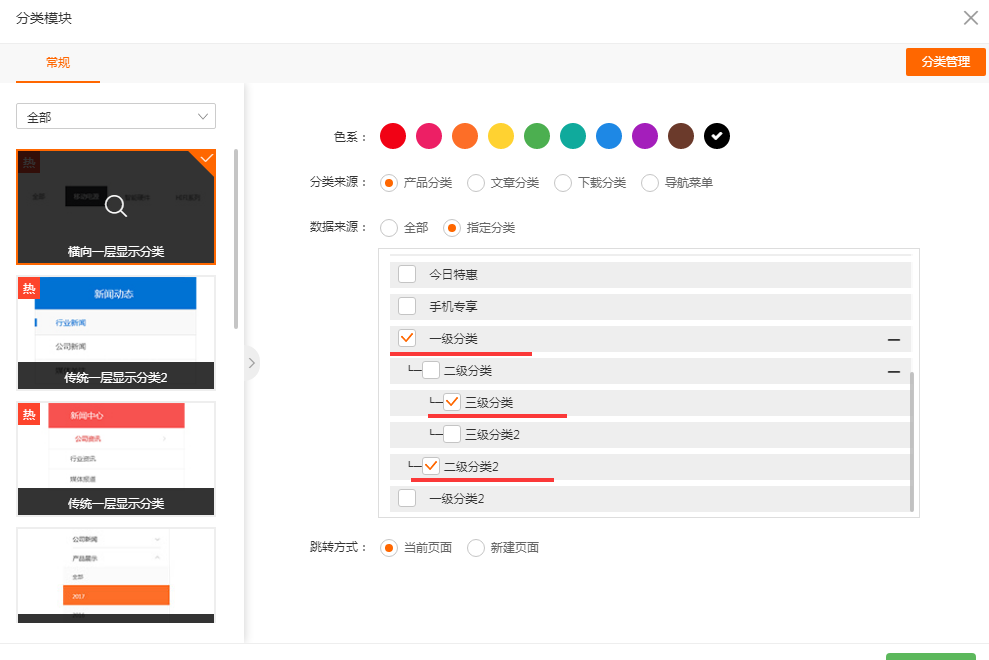989x660 pixels.
Task: Pick the green color swatch
Action: tap(537, 136)
